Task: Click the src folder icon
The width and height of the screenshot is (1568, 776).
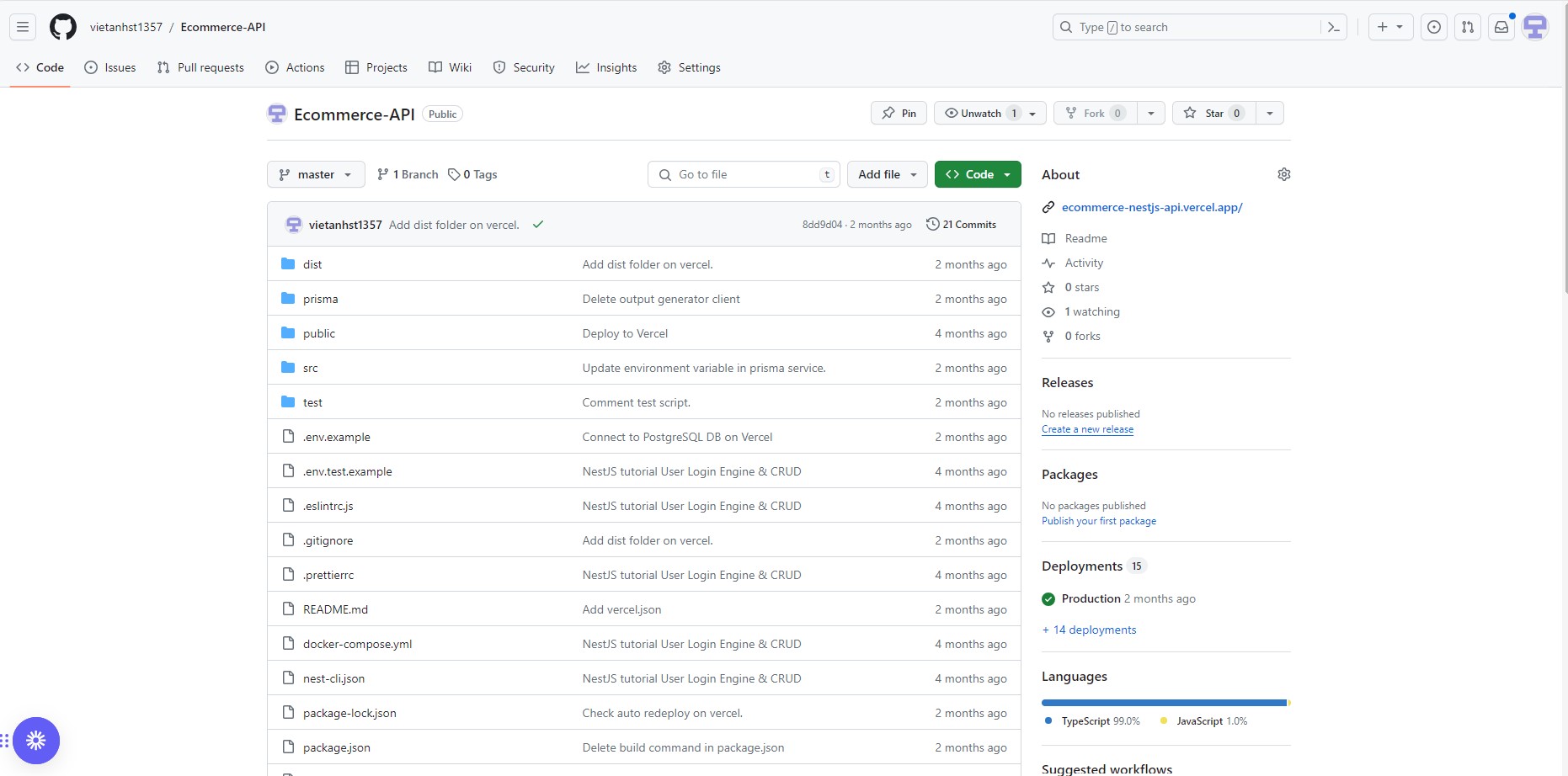Action: pos(288,368)
